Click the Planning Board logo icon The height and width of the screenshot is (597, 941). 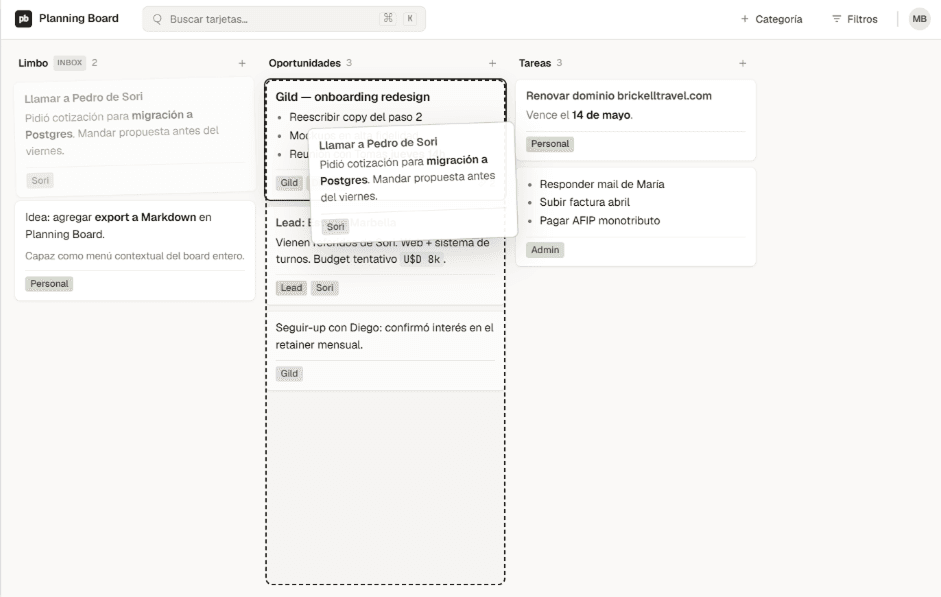23,19
